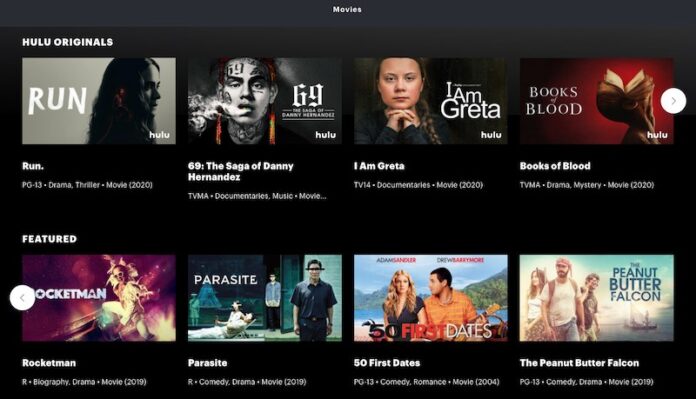
Task: Advance the Hulu Originals carousel with the right arrow
Action: [x=673, y=101]
